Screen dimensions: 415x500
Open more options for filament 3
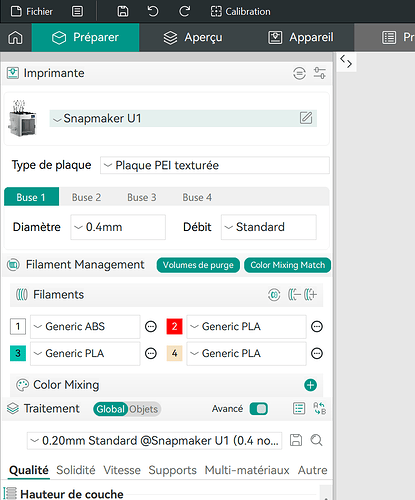pyautogui.click(x=151, y=354)
